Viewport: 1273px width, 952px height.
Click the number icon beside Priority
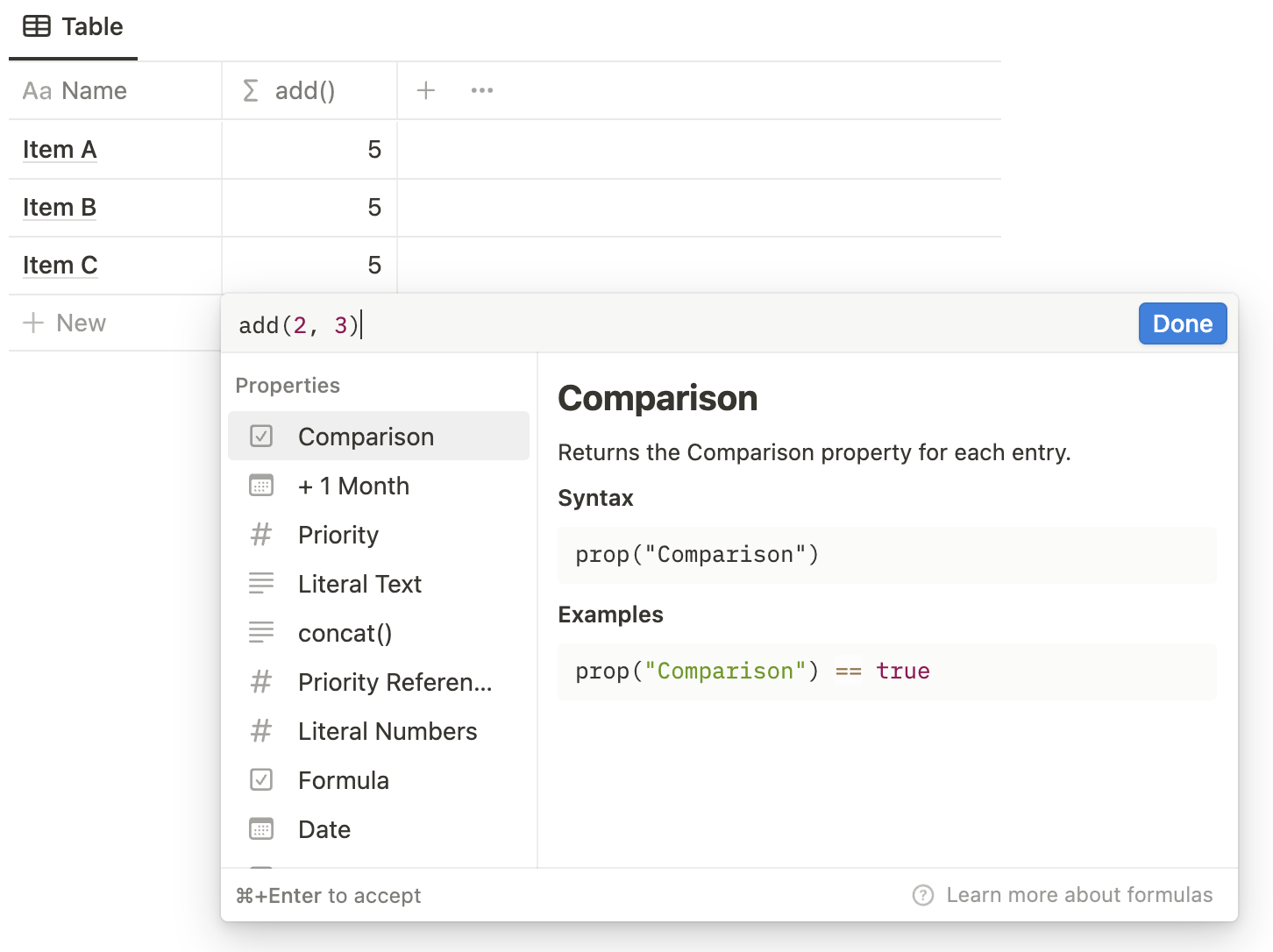(261, 535)
